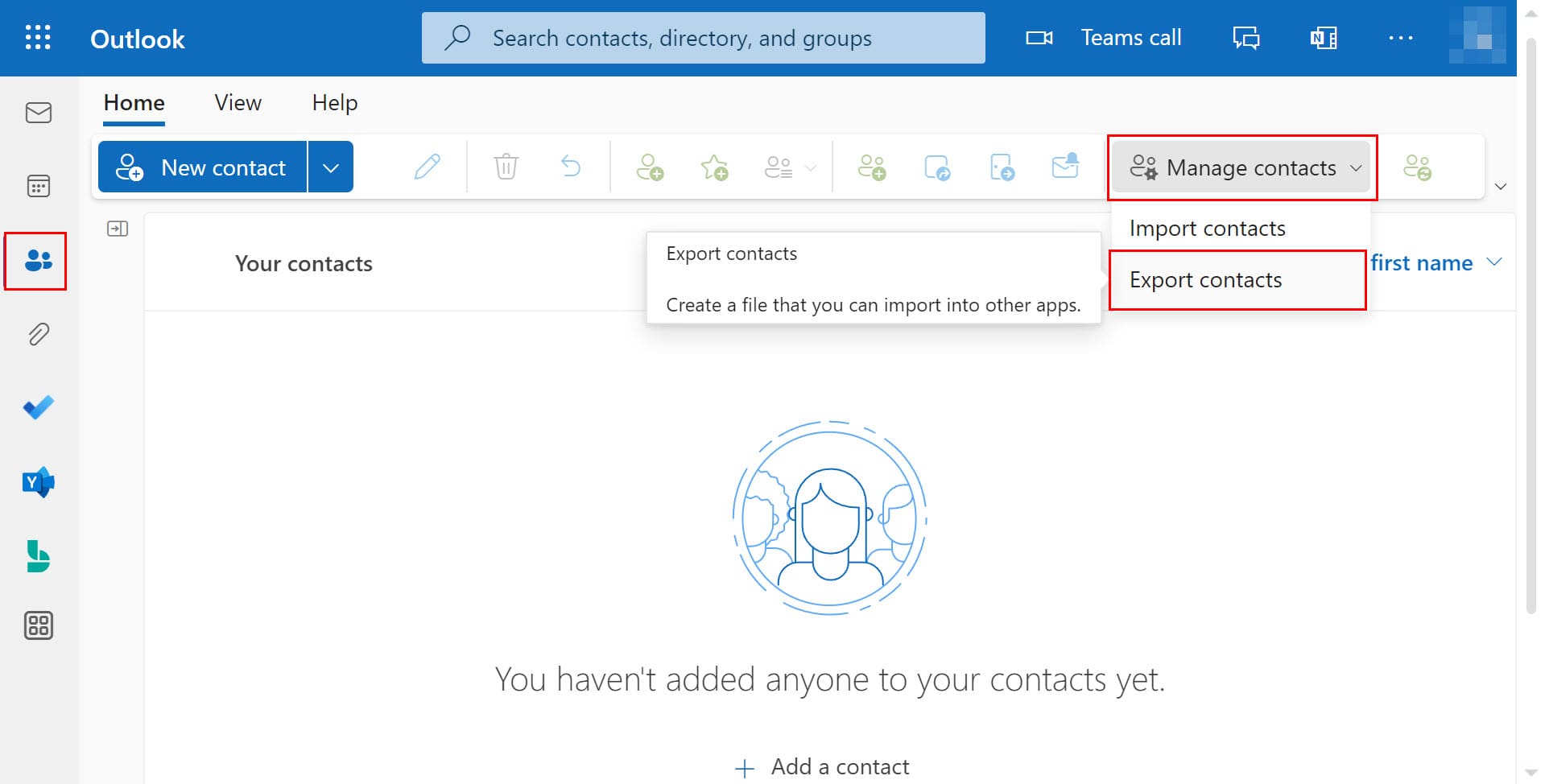Click the Teams call label
This screenshot has width=1545, height=784.
coord(1131,38)
